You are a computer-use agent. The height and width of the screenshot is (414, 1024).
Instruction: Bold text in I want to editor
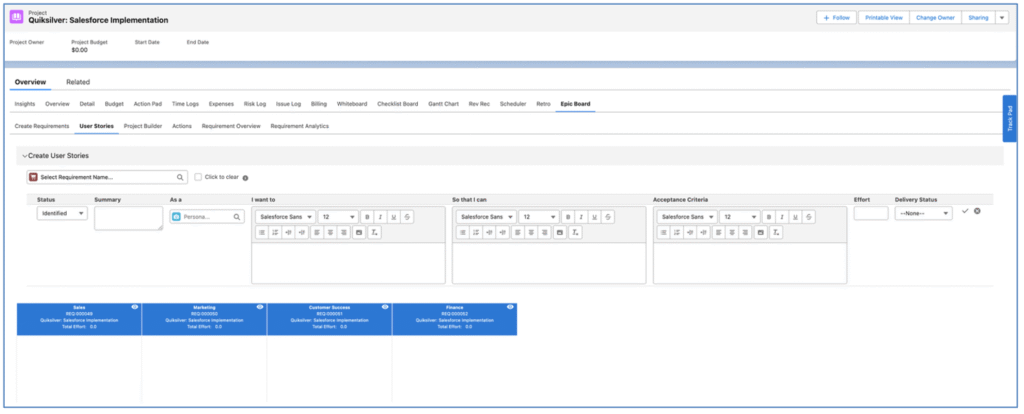(x=366, y=217)
